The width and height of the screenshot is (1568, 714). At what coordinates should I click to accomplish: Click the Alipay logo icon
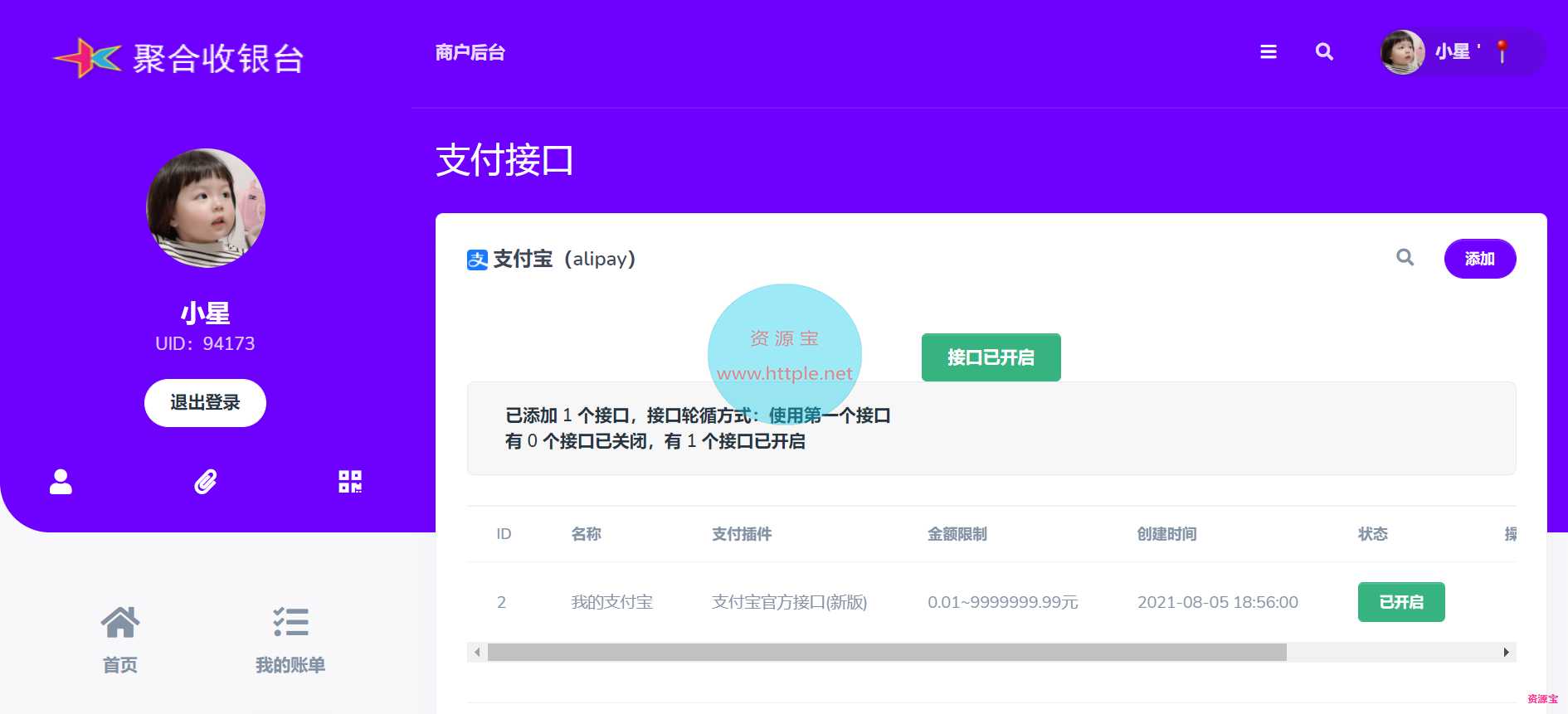477,260
